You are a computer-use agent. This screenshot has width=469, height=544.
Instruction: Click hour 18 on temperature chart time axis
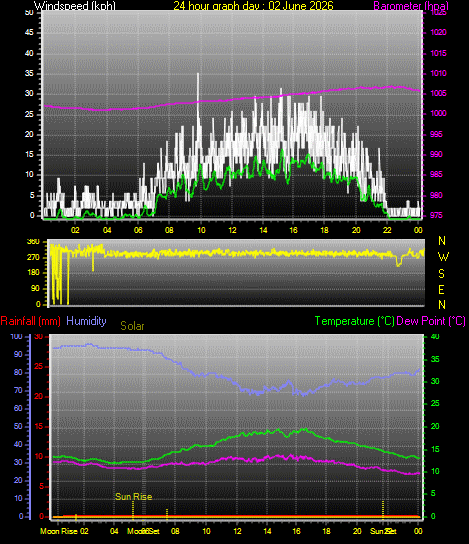(326, 531)
